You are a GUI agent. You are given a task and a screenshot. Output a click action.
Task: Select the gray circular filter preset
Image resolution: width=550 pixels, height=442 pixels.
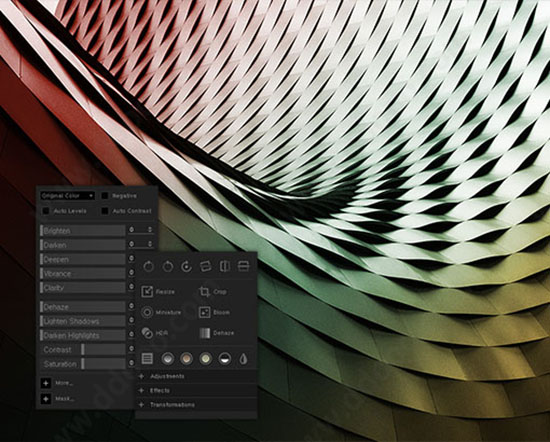pos(168,359)
